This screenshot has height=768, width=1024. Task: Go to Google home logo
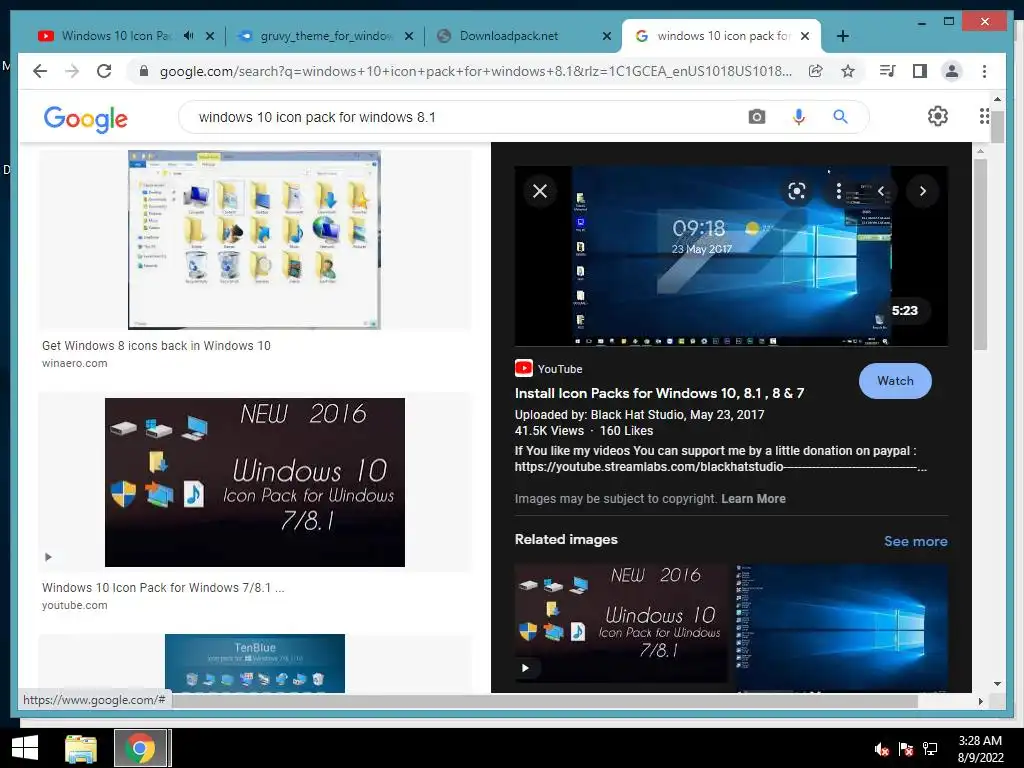coord(86,119)
